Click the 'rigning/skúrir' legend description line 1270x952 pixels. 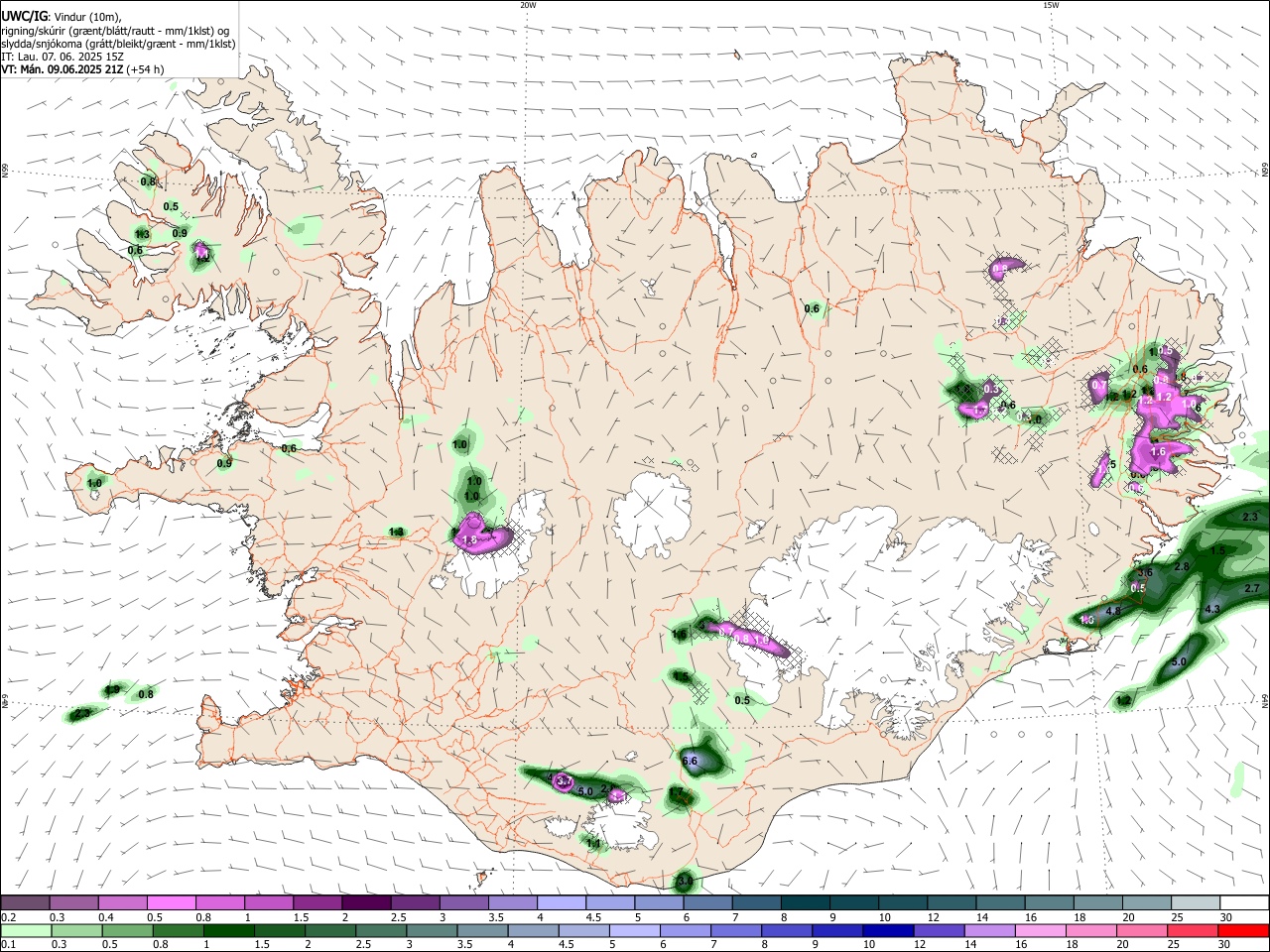tap(115, 31)
